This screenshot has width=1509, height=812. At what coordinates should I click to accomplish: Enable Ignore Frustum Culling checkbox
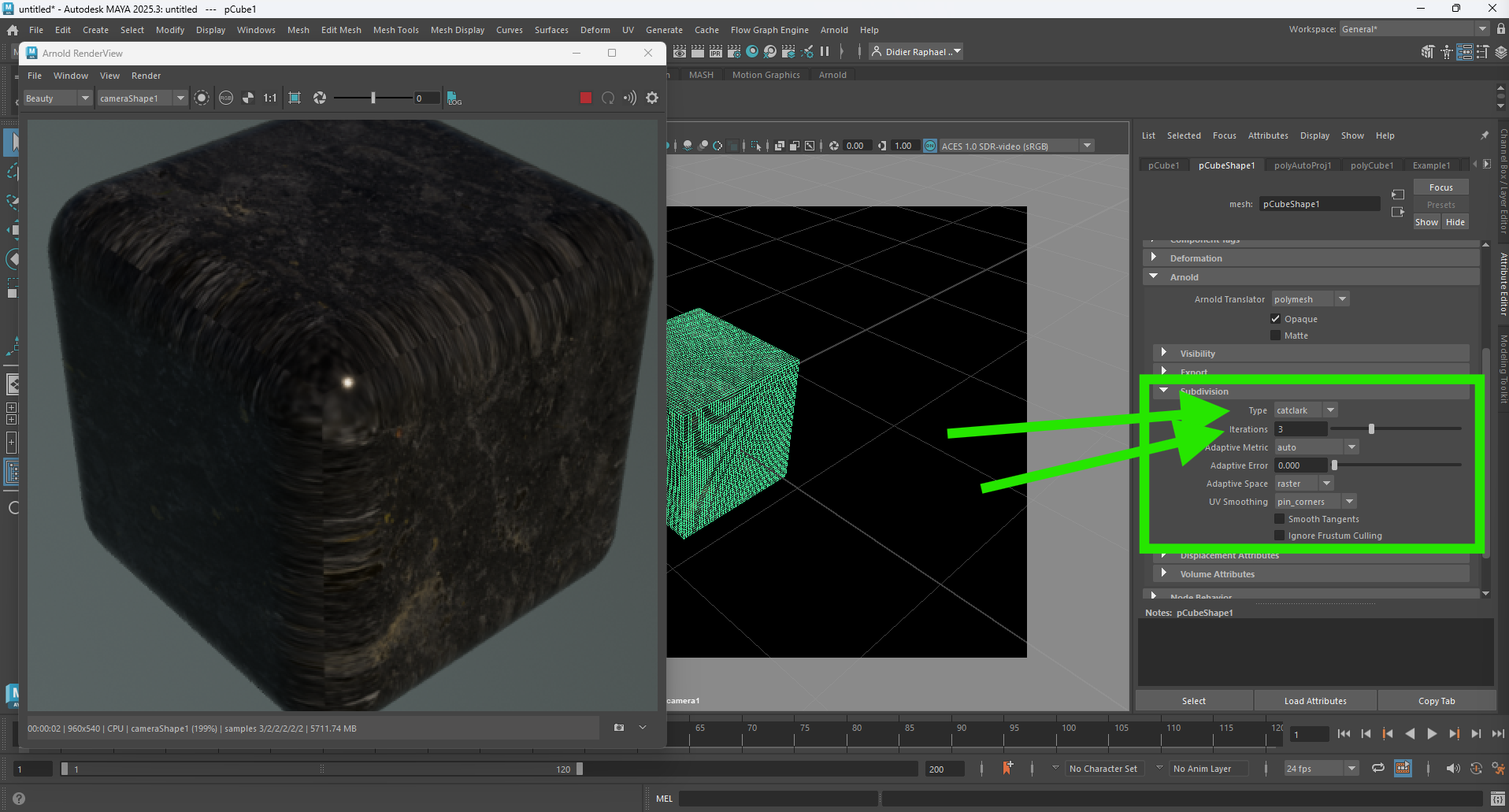tap(1280, 535)
